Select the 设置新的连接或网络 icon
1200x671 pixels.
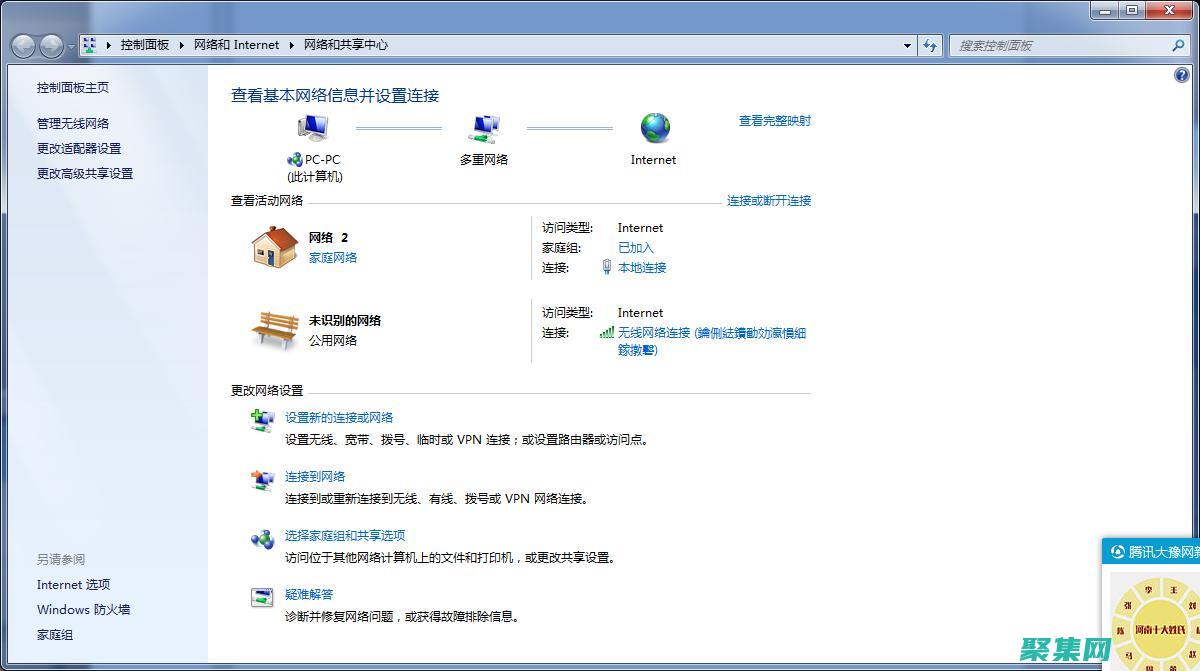click(262, 420)
